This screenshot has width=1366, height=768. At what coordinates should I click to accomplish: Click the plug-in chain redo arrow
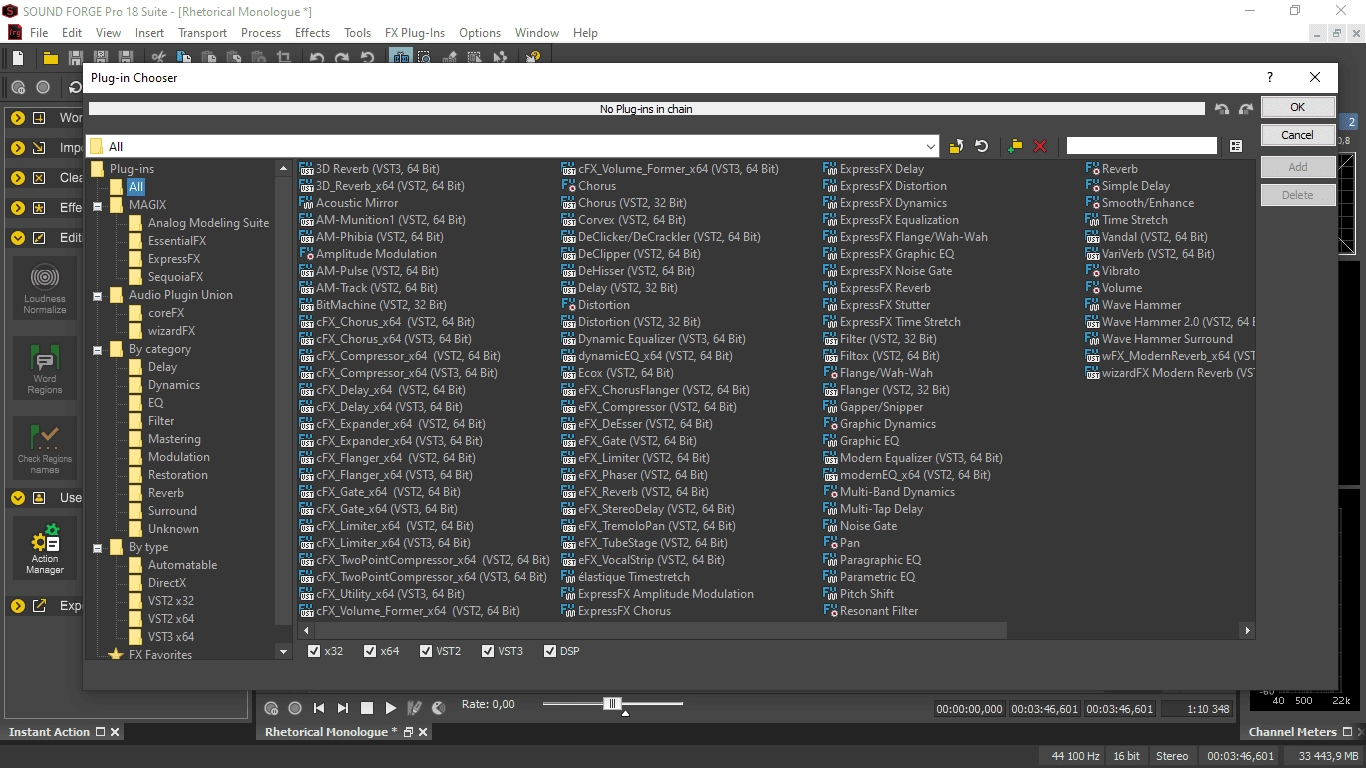(1246, 109)
